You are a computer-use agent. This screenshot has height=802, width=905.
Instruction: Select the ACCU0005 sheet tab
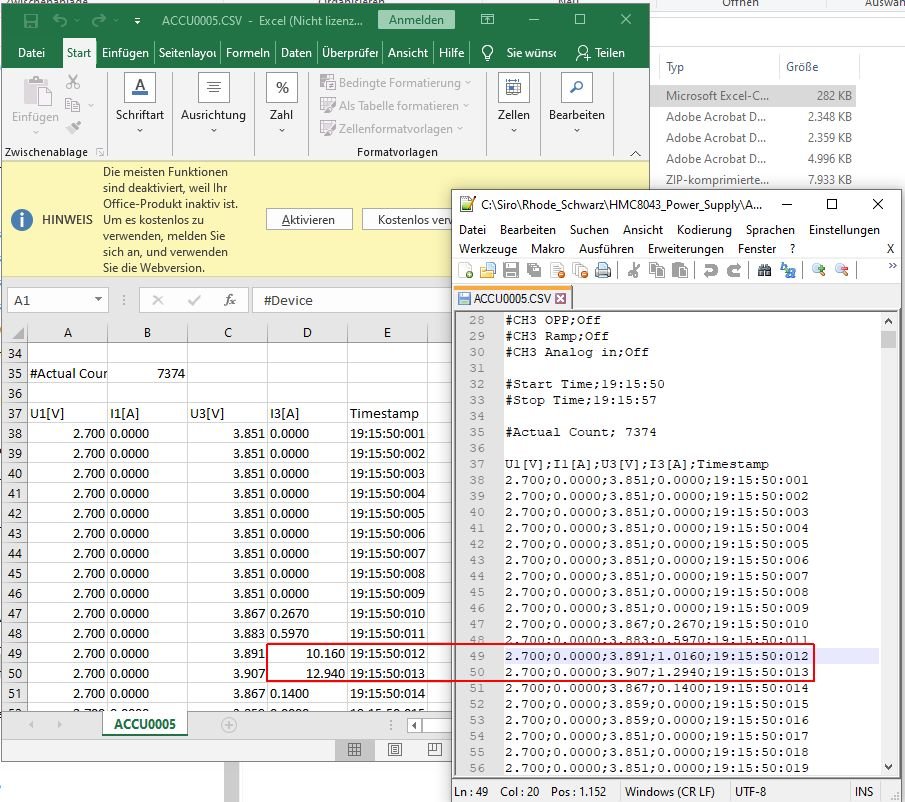[145, 725]
